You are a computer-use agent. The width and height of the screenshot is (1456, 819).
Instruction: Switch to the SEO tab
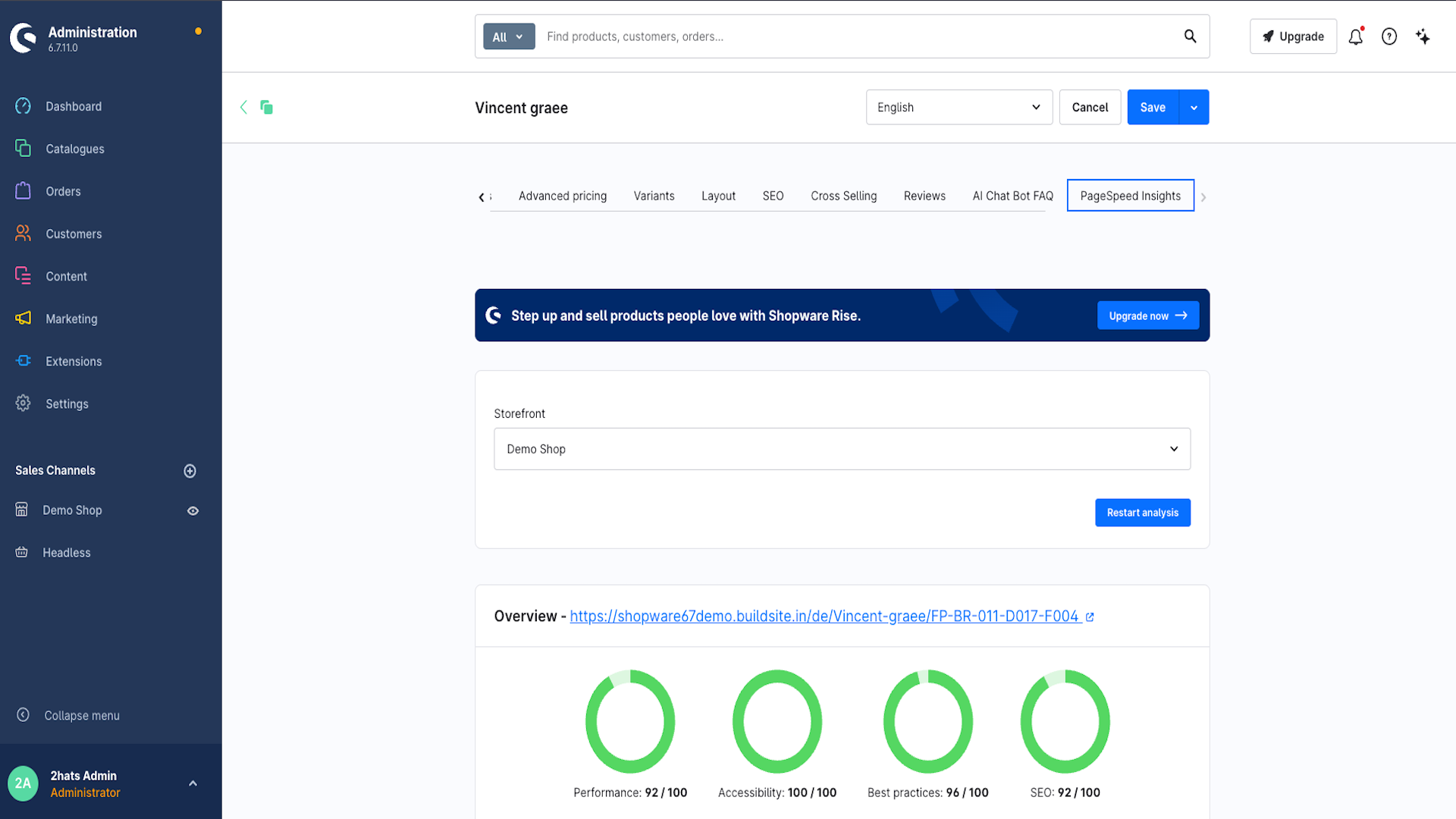(x=773, y=196)
